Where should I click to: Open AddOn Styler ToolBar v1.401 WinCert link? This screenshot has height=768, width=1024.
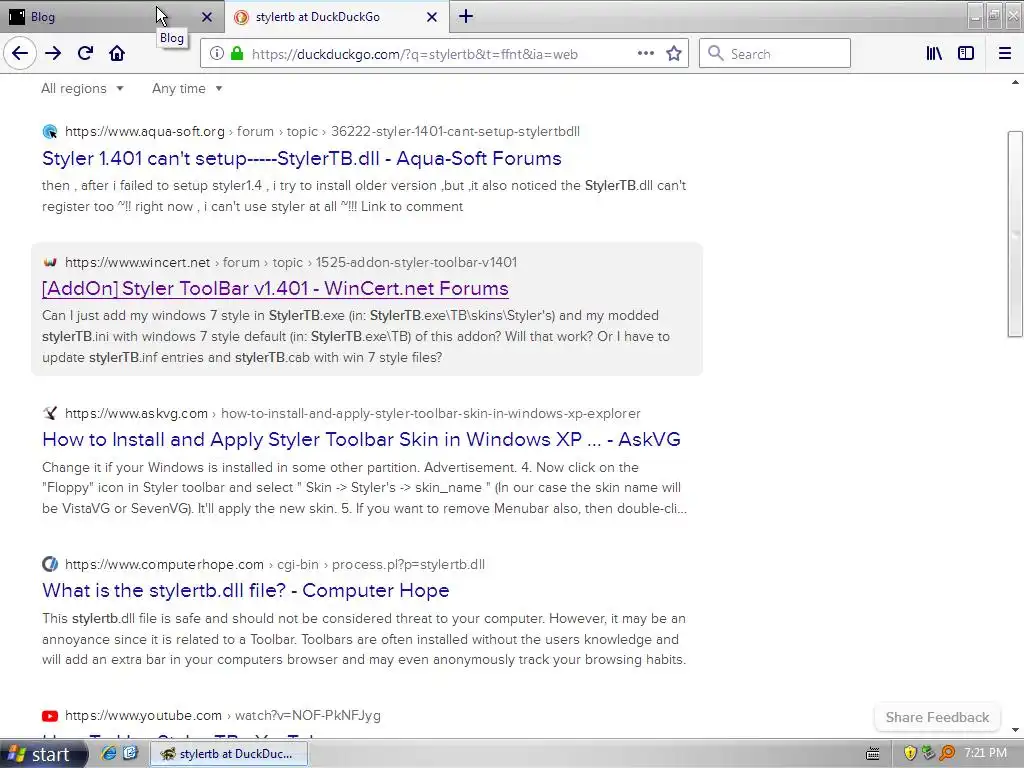coord(276,289)
